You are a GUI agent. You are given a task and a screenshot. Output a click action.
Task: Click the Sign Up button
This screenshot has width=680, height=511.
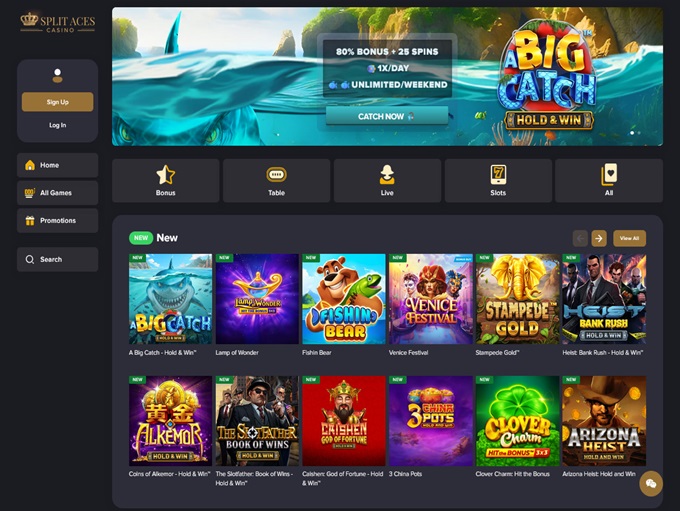coord(57,102)
